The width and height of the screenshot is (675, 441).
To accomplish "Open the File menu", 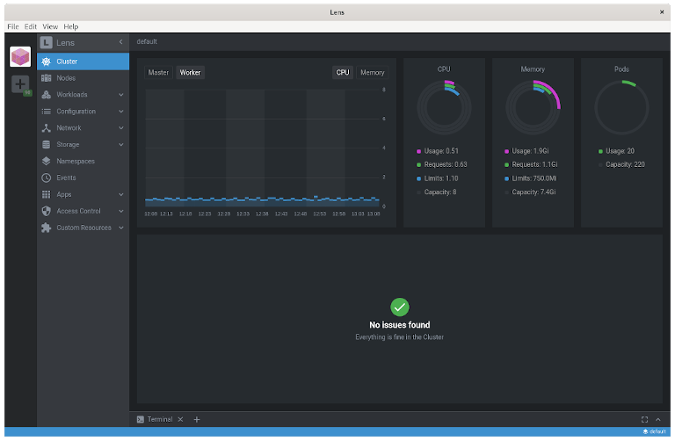I will tap(13, 26).
